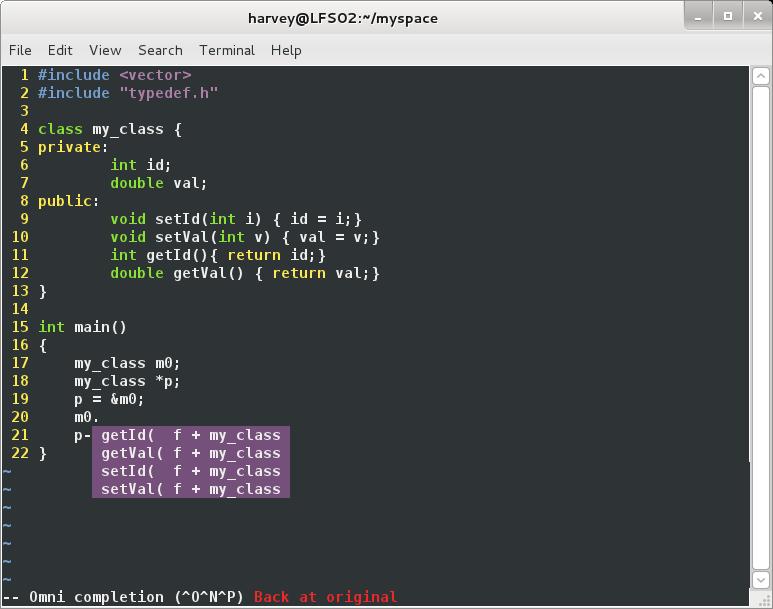The image size is (773, 609).
Task: Click line number 14
Action: (x=20, y=309)
